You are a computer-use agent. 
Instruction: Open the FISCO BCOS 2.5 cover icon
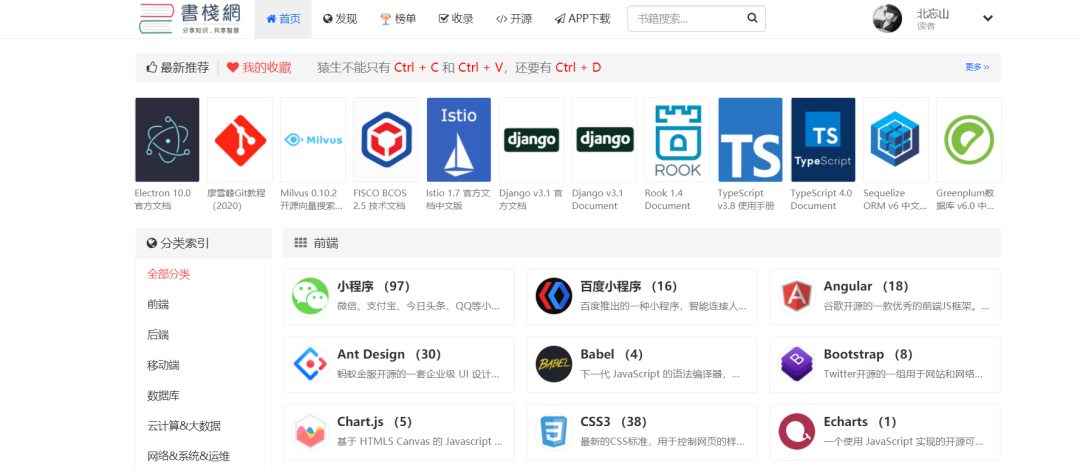386,140
